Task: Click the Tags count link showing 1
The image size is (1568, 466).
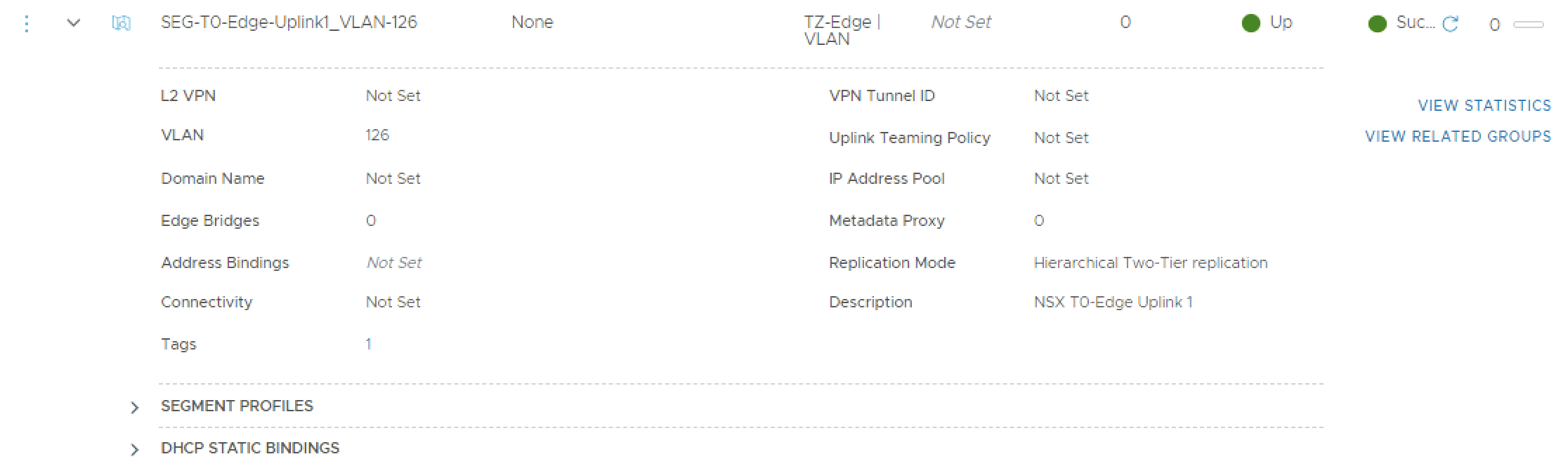Action: point(368,345)
